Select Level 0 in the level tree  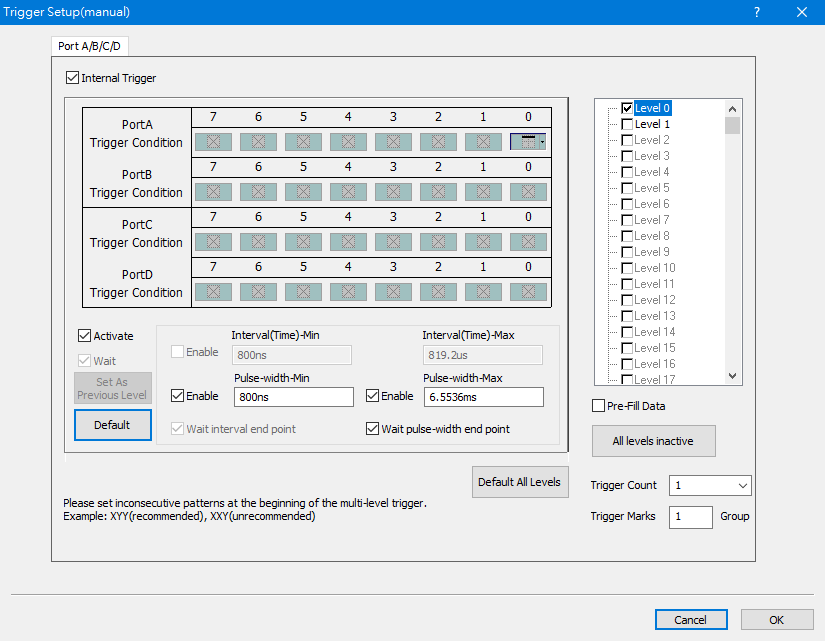652,108
